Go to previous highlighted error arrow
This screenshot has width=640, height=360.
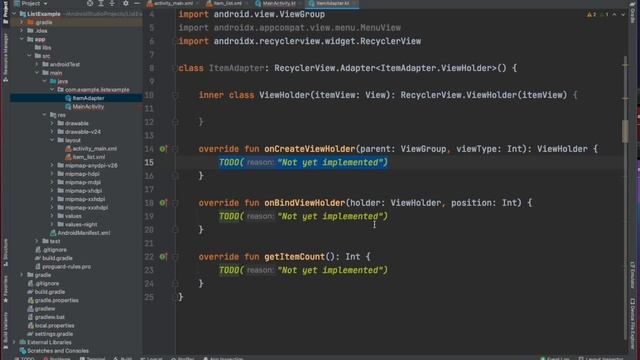point(614,14)
